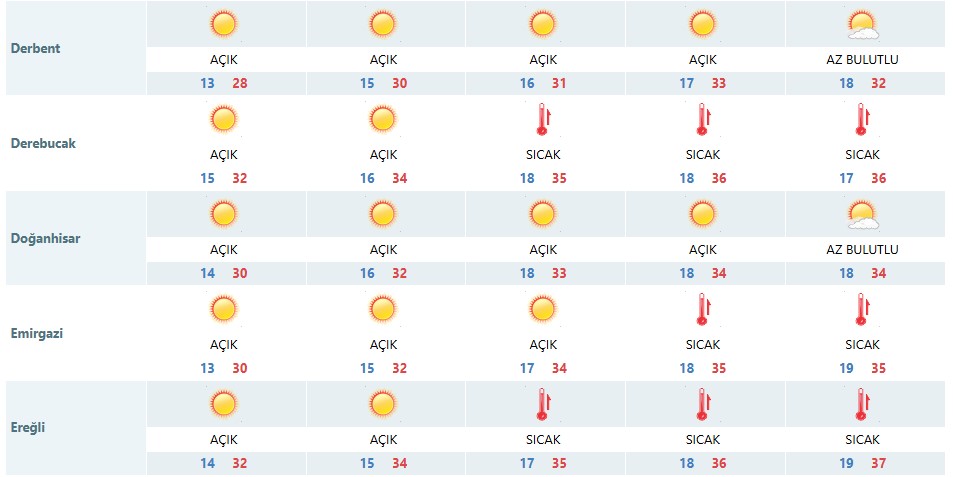953x477 pixels.
Task: Click Derbent's AZ BULUTLU condition text
Action: [x=862, y=60]
